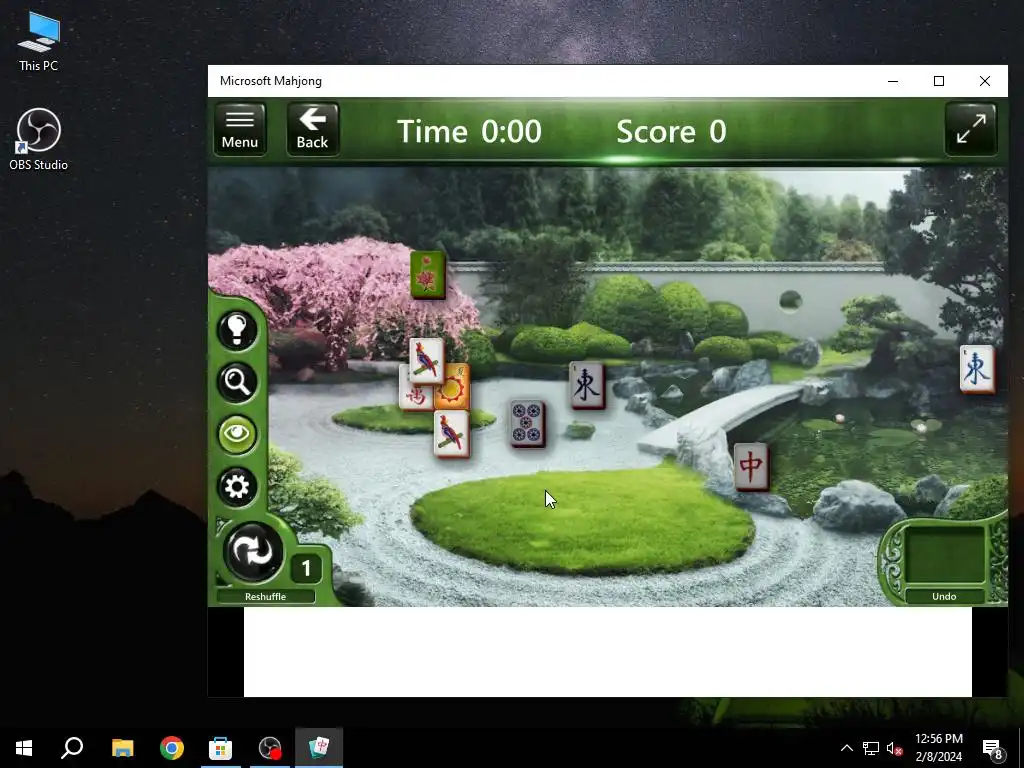Click the Time 0:00 display

click(x=469, y=131)
